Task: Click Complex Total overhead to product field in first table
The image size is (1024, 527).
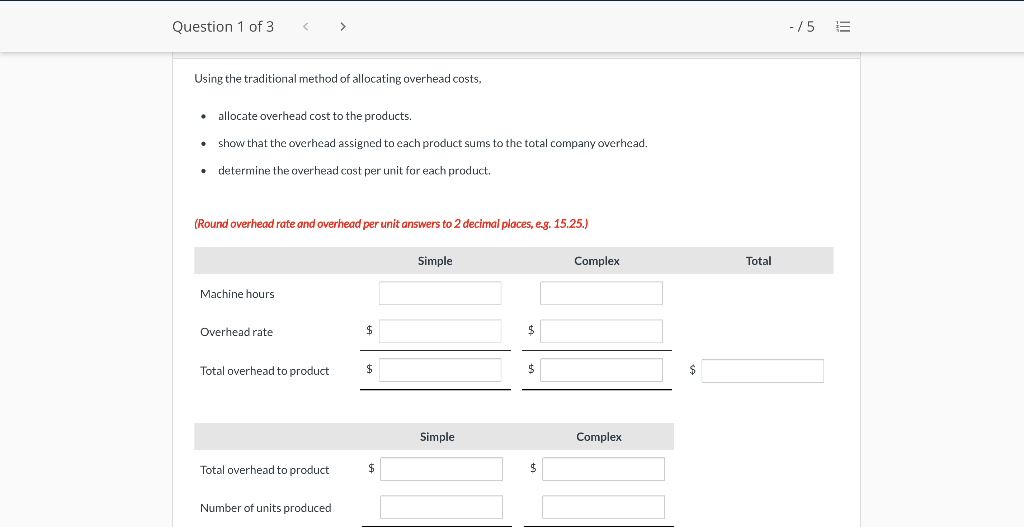Action: pos(601,370)
